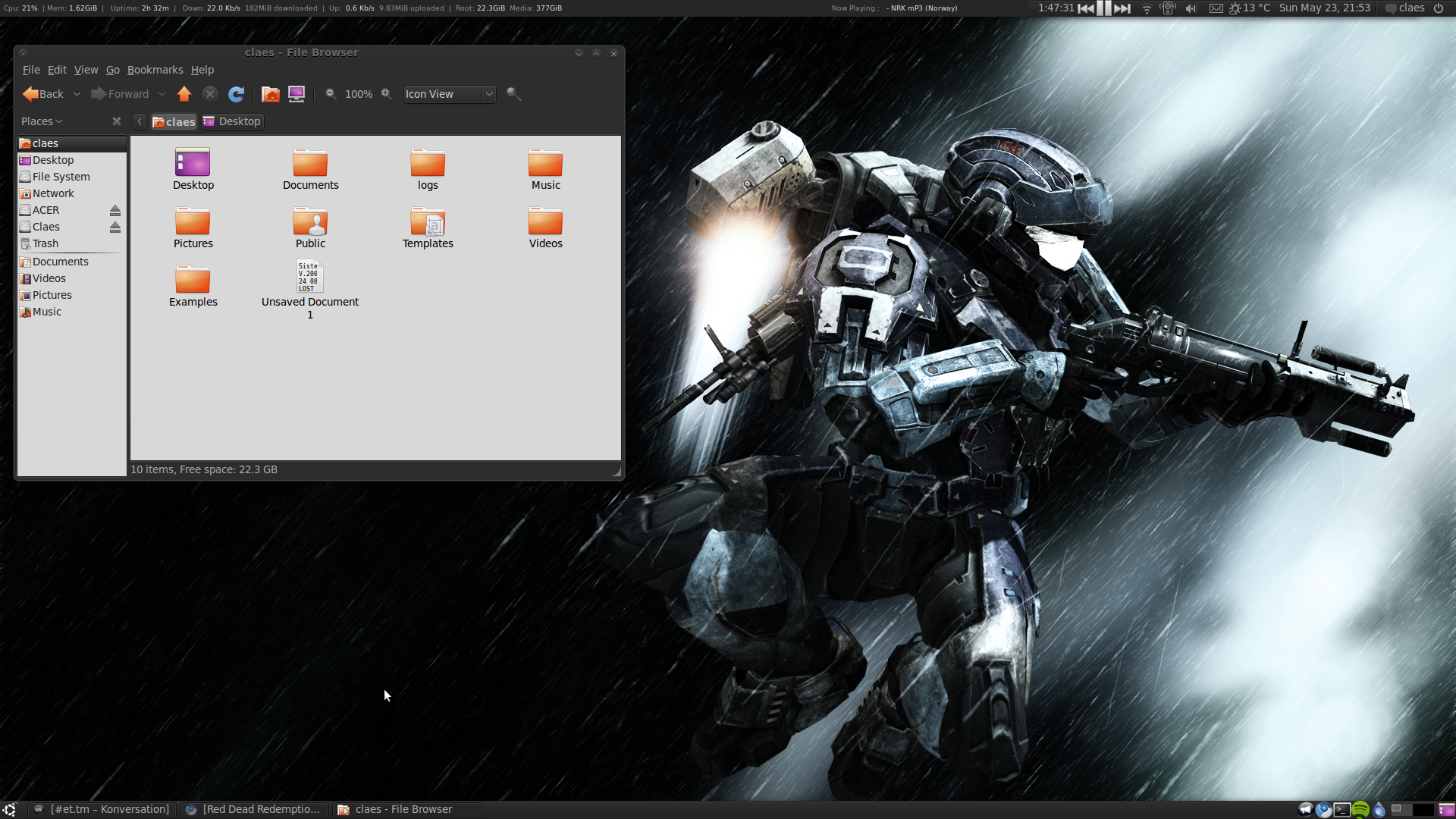Viewport: 1456px width, 819px height.
Task: Select the Videos folder icon
Action: pyautogui.click(x=545, y=221)
